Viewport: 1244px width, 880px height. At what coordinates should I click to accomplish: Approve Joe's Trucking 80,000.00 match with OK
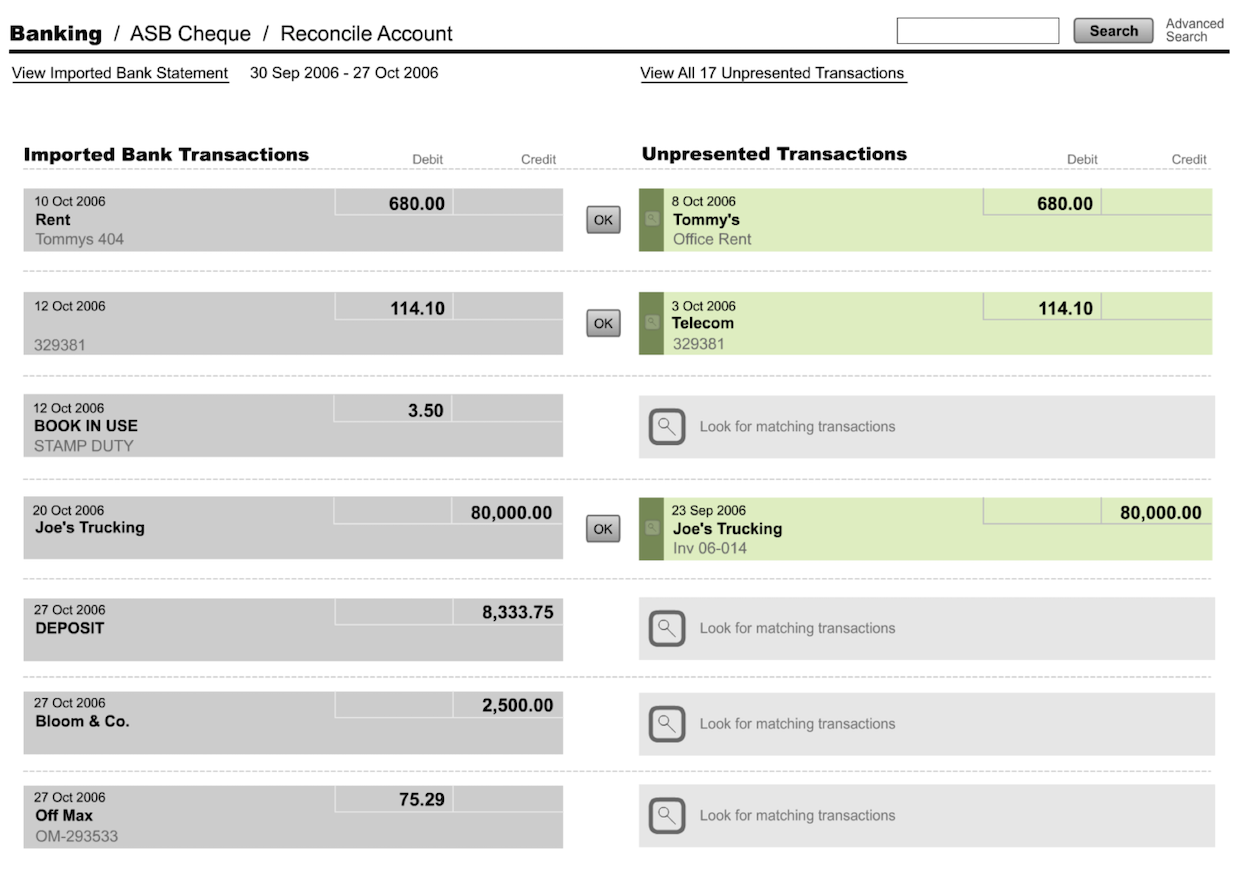(x=603, y=529)
